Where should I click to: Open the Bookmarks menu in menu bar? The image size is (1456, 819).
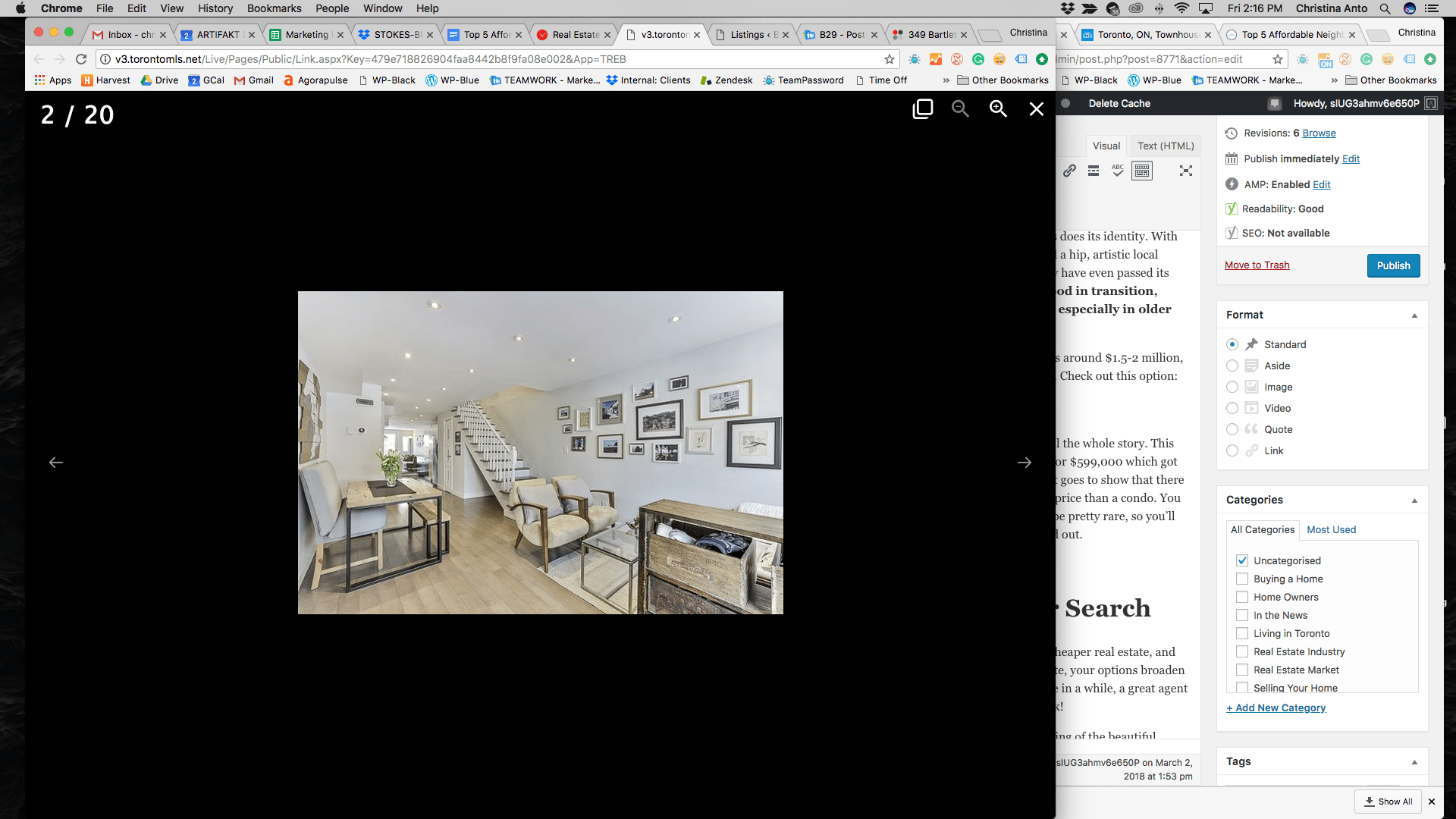pos(274,8)
